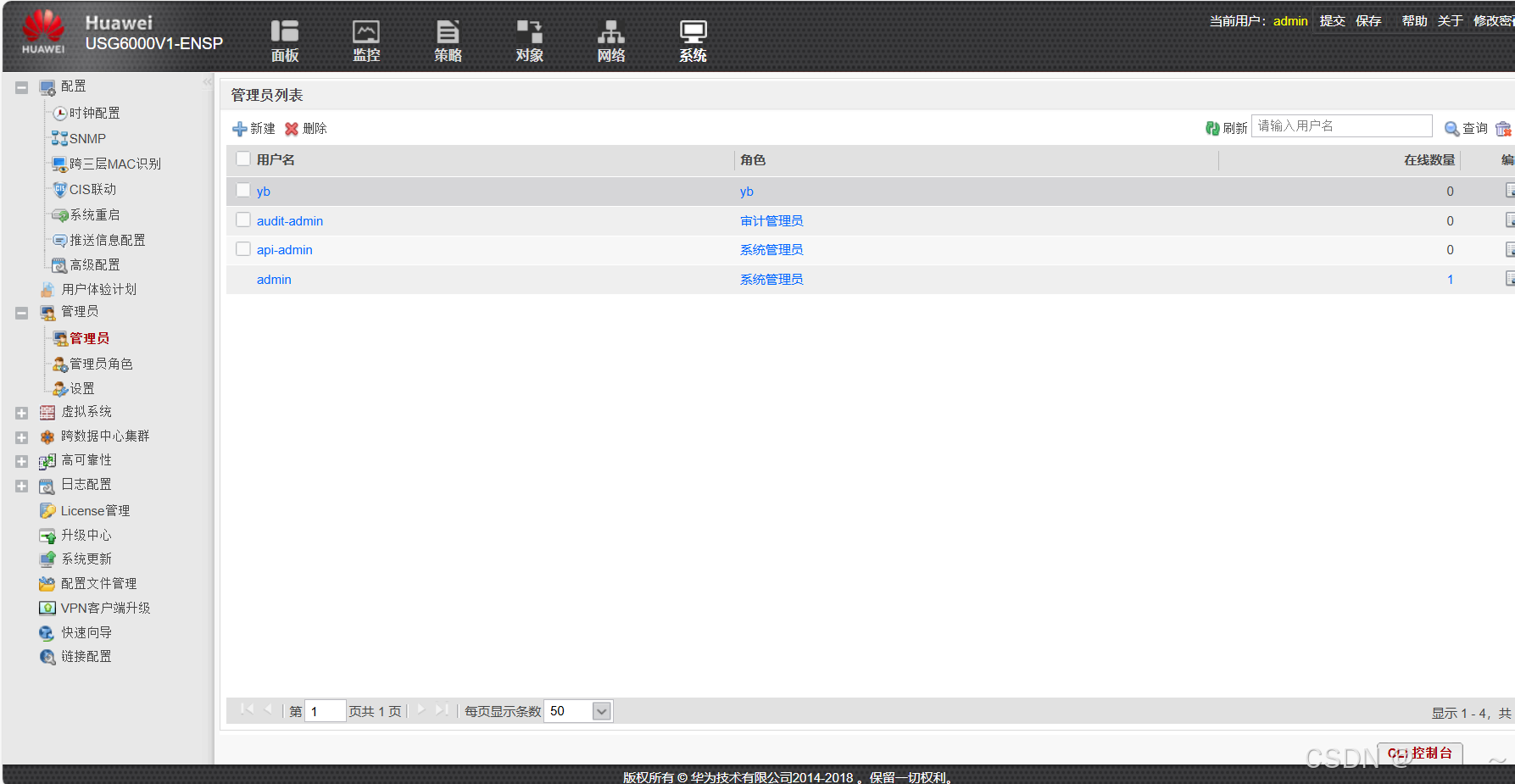Select 高级配置 tree item
Screen dimensions: 1515x784
(x=95, y=264)
